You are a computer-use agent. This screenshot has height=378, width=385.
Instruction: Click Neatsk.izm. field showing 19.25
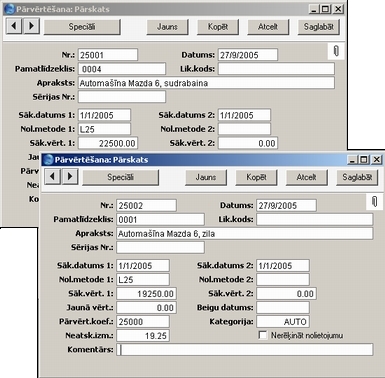point(143,336)
